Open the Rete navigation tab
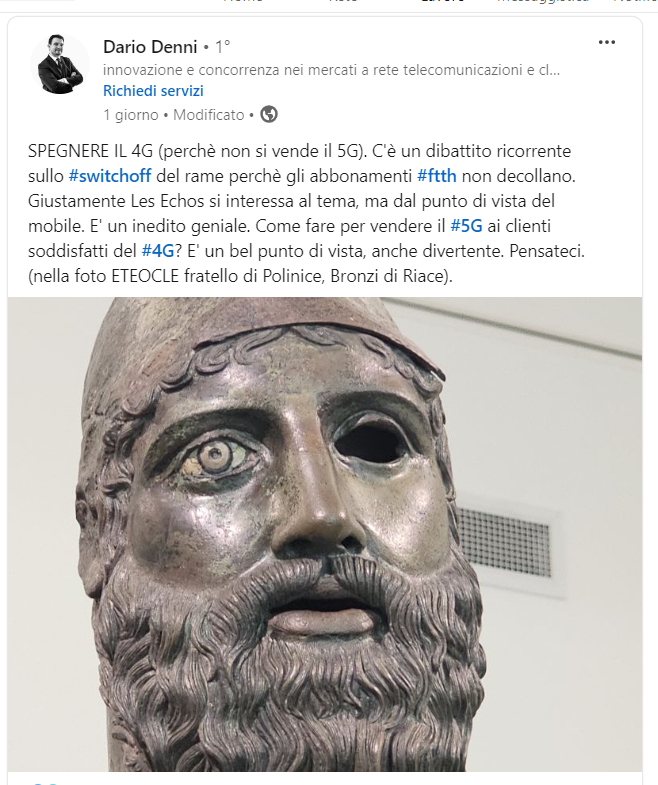Screen dimensions: 658x785 click(343, 2)
